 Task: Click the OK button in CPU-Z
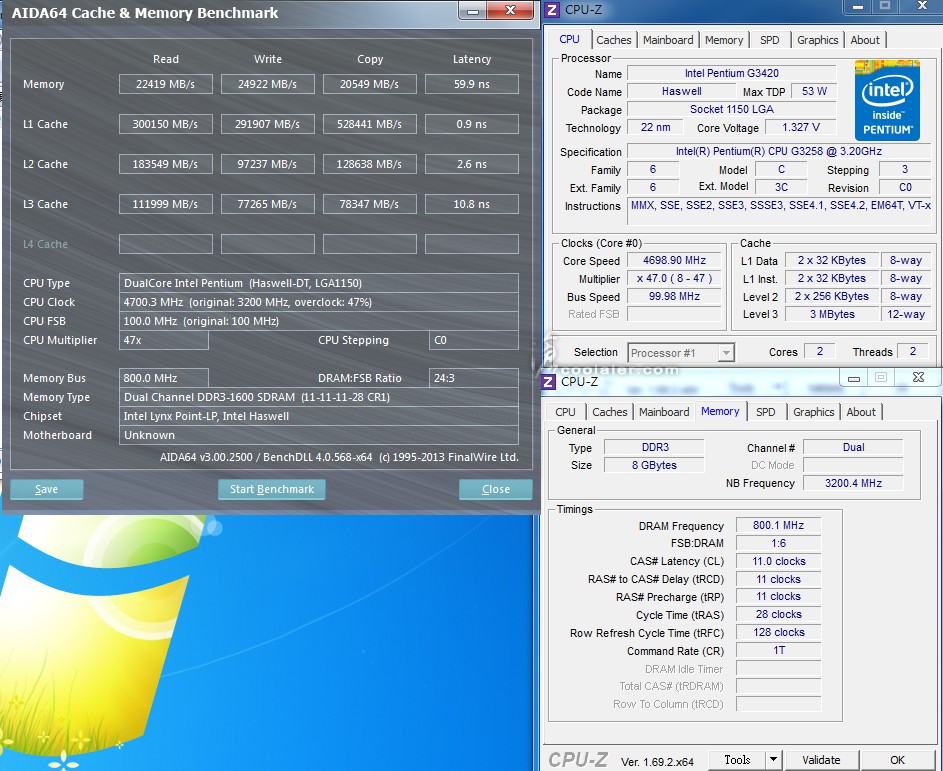[897, 760]
